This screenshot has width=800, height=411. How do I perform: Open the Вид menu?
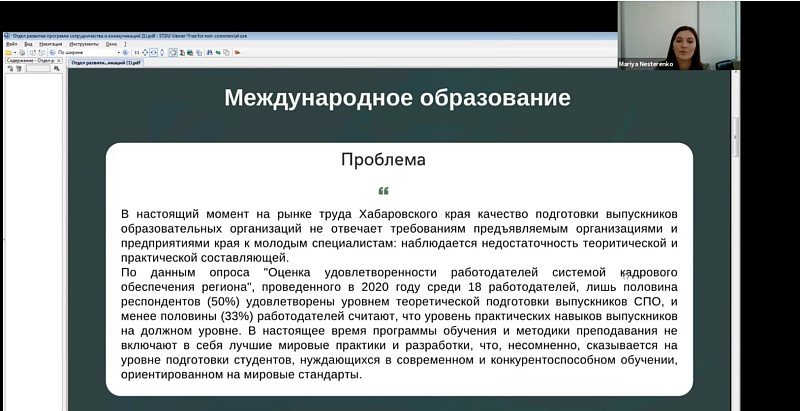[28, 44]
